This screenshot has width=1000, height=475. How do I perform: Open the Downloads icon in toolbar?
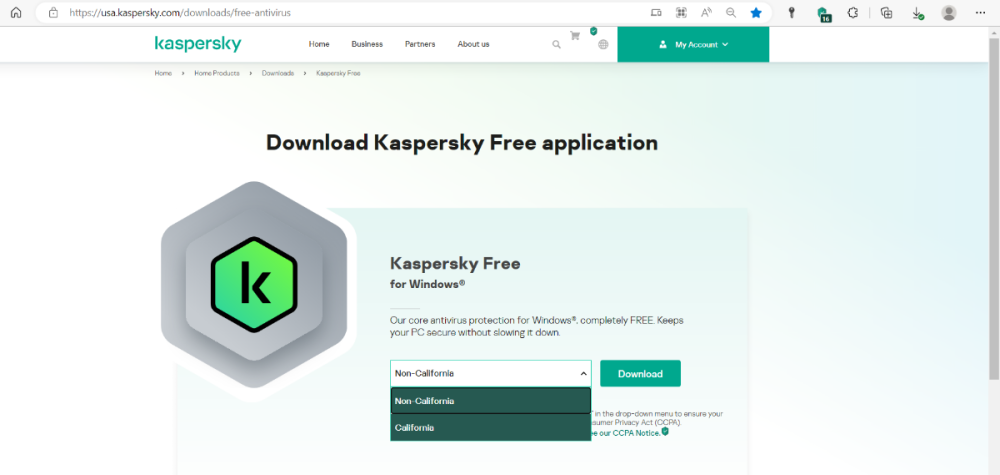tap(918, 13)
